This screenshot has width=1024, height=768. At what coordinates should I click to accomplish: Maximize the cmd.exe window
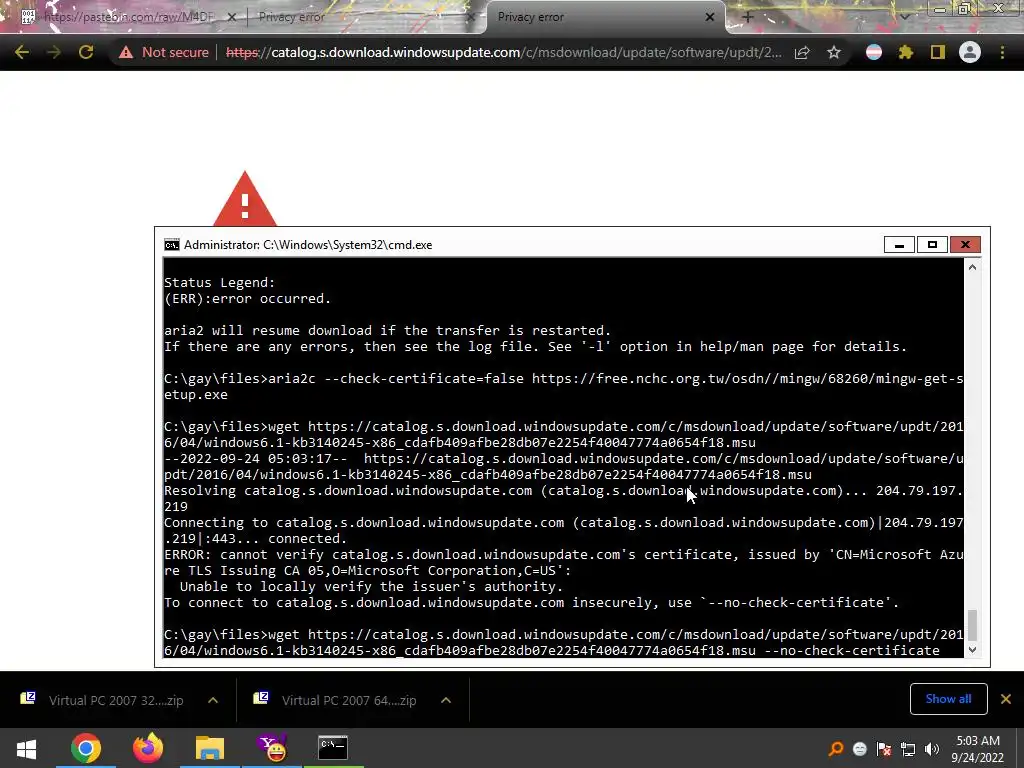click(932, 245)
